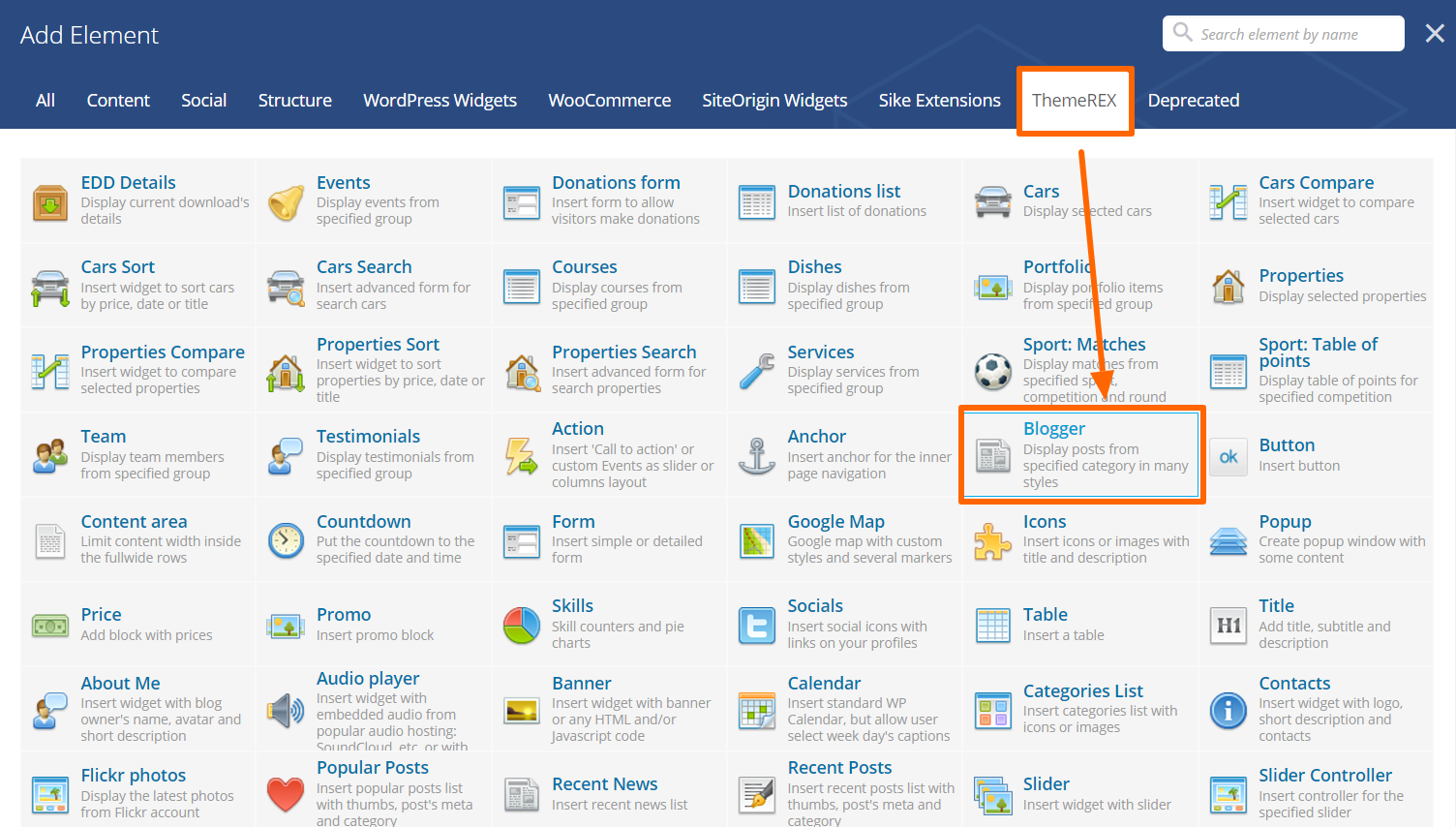Choose the Skills pie chart icon
Image resolution: width=1456 pixels, height=827 pixels.
[x=522, y=626]
